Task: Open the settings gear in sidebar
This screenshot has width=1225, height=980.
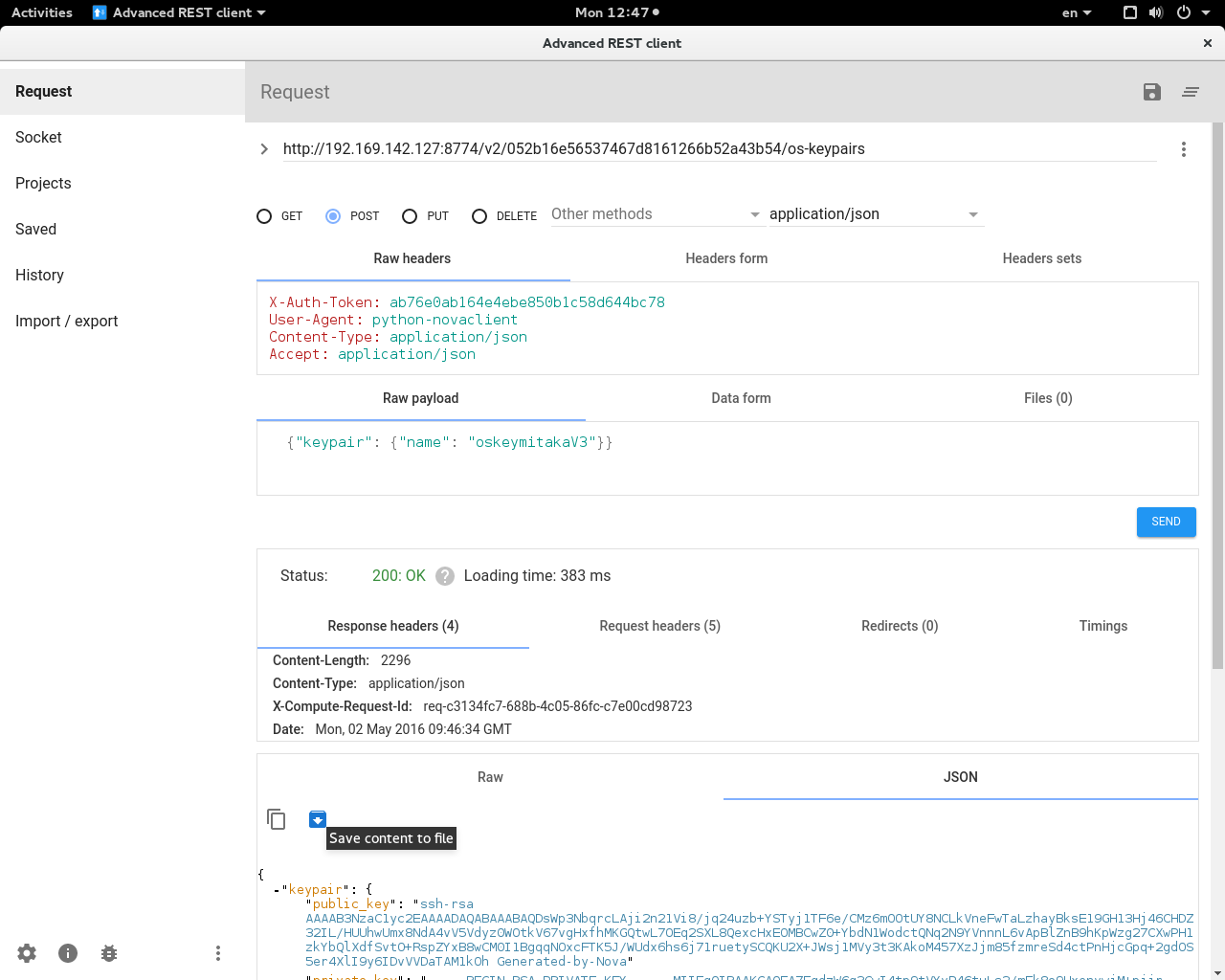Action: tap(27, 953)
